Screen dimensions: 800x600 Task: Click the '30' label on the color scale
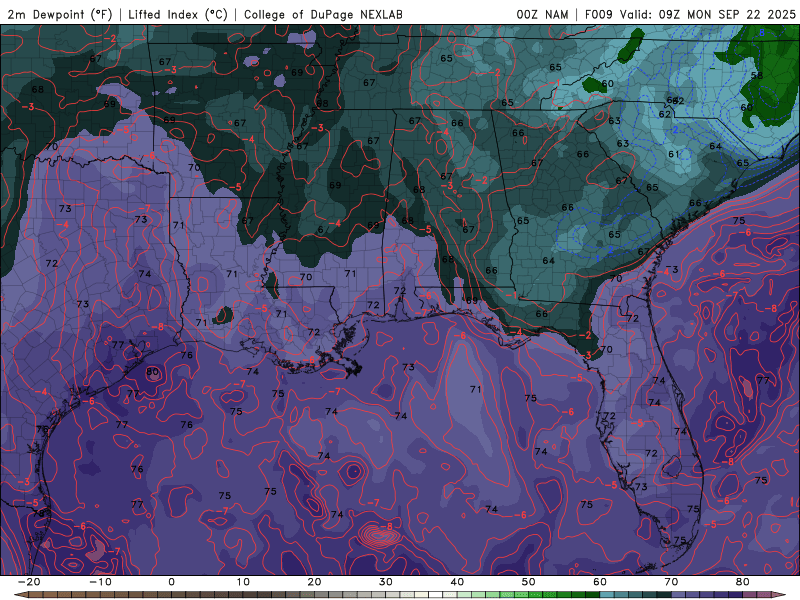point(386,582)
